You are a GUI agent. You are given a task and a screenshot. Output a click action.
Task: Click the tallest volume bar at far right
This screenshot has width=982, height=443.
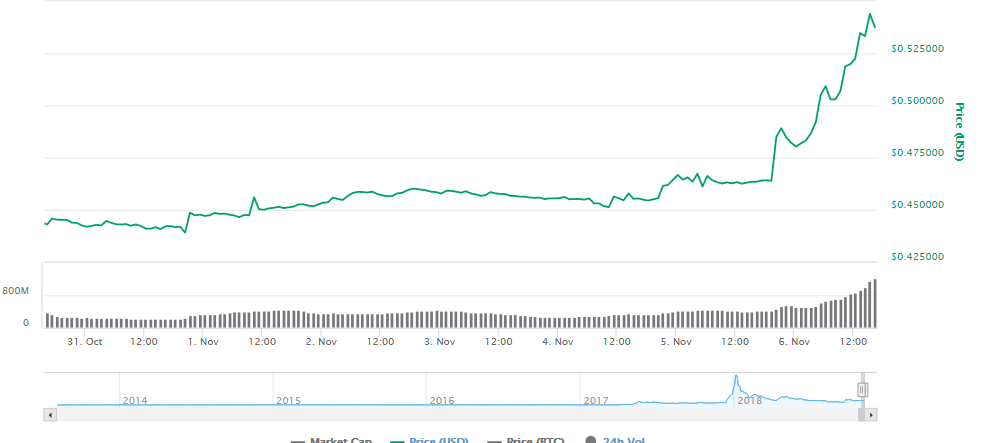[875, 303]
